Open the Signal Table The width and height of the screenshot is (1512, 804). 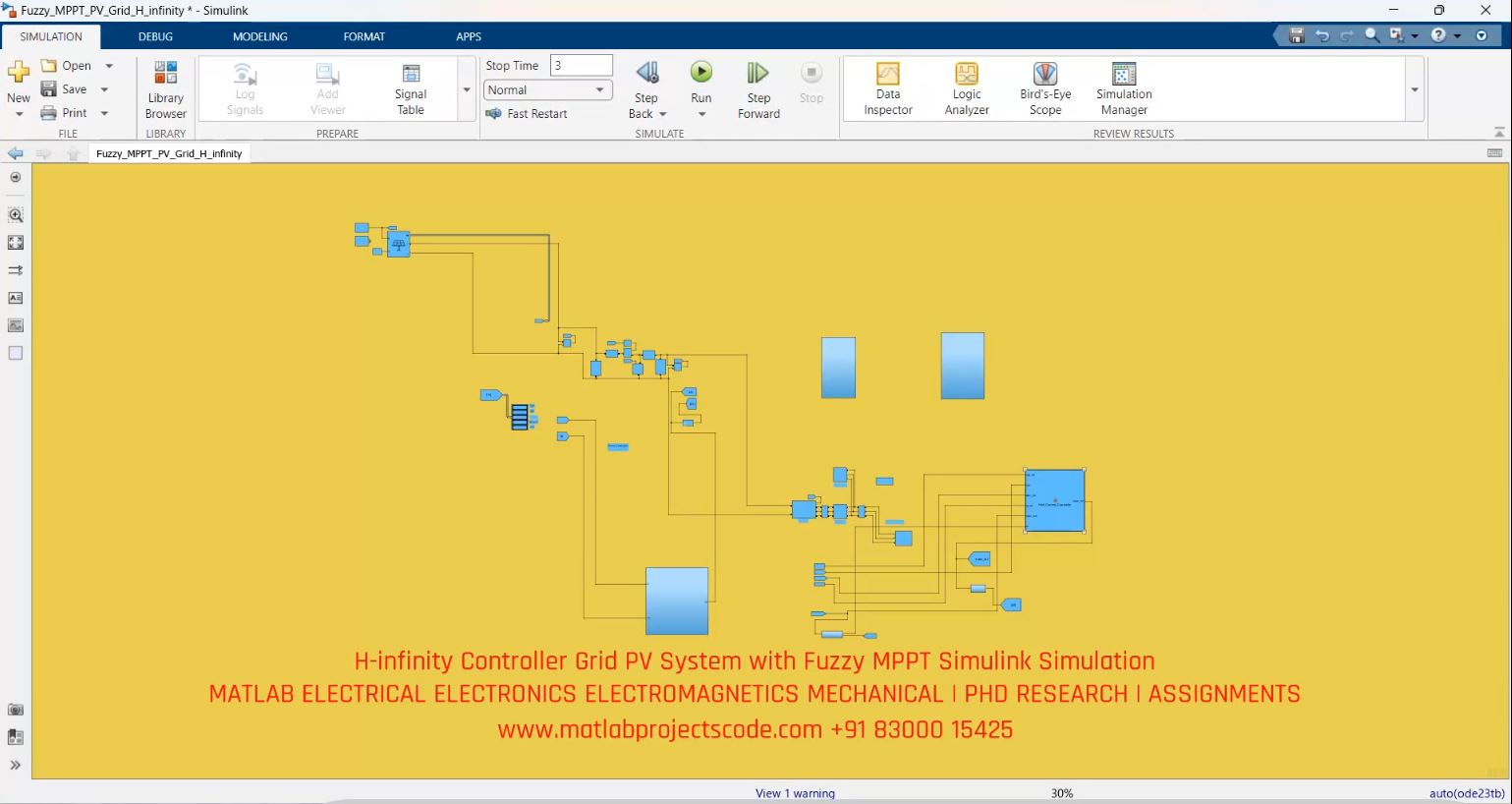point(411,89)
